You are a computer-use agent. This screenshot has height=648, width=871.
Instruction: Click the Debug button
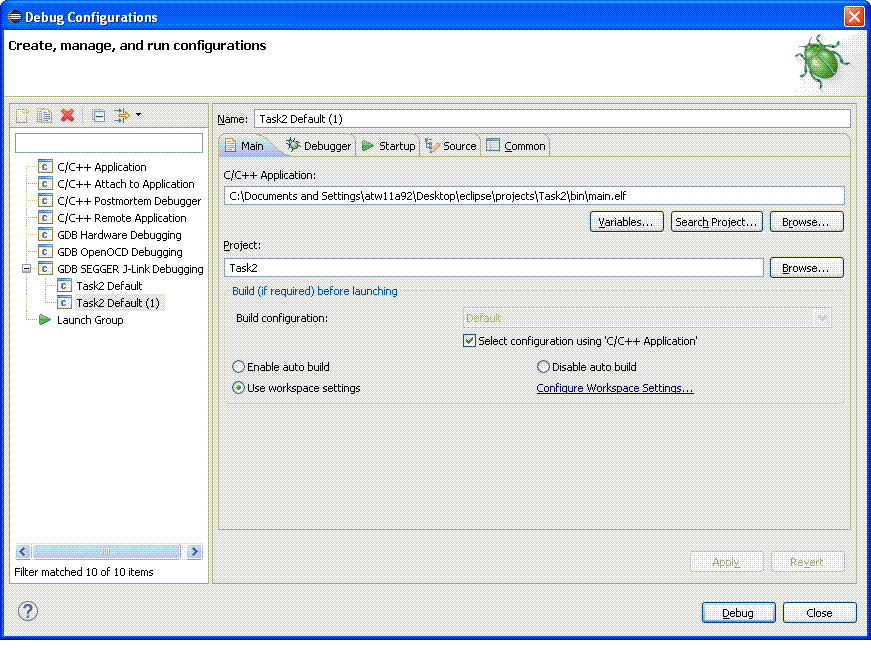(738, 612)
